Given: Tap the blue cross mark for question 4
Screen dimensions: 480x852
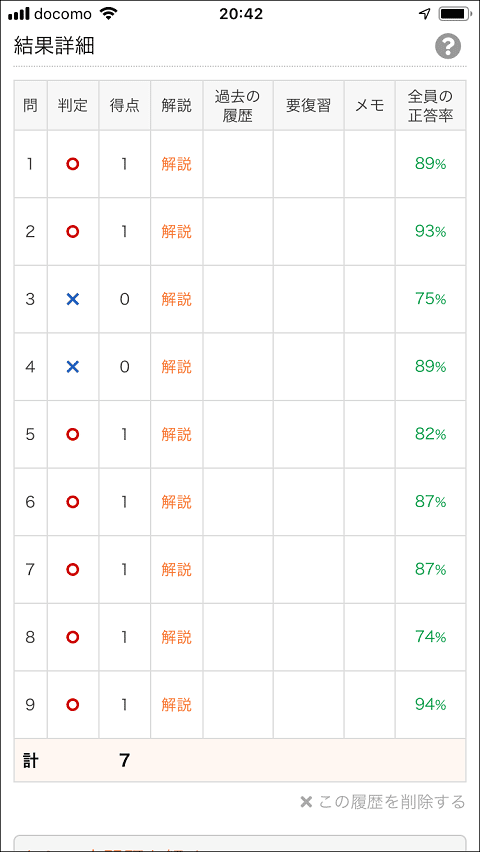Looking at the screenshot, I should click(x=73, y=367).
